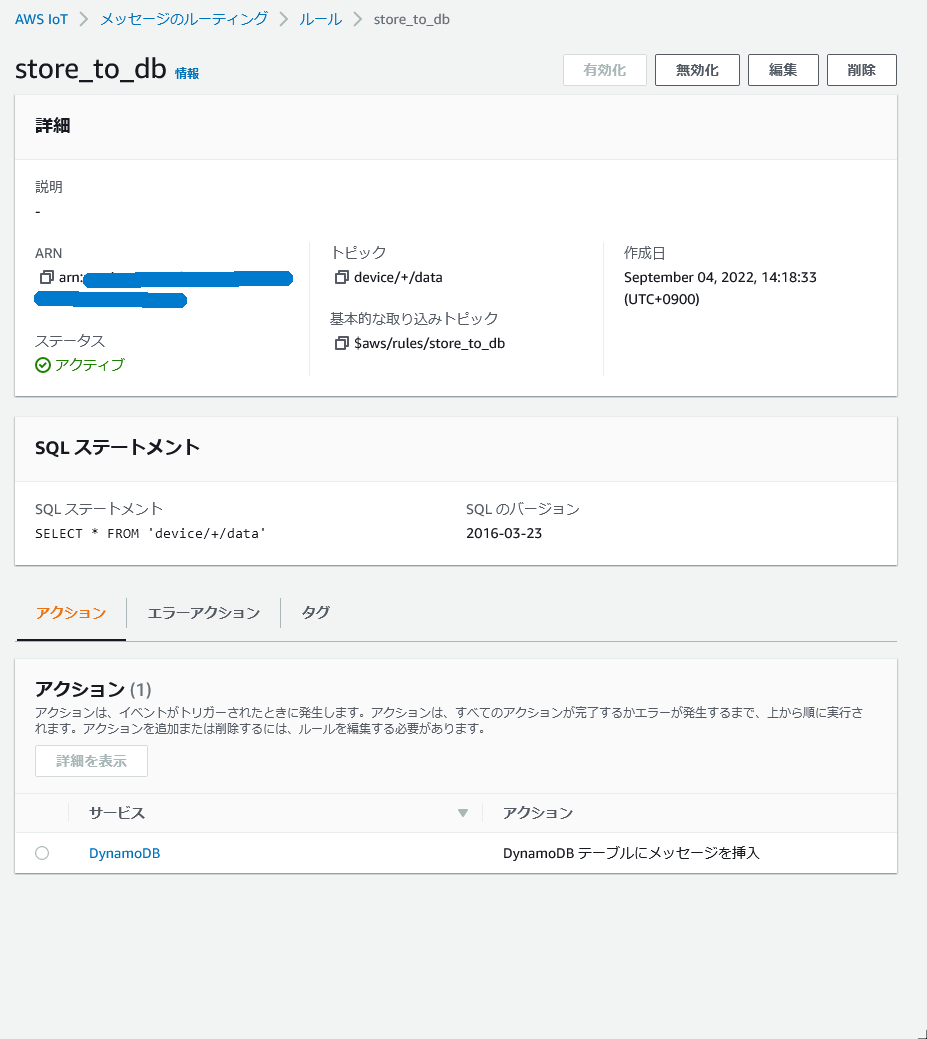This screenshot has height=1039, width=927.
Task: Click the SQL version value 2016-03-23
Action: tap(504, 533)
